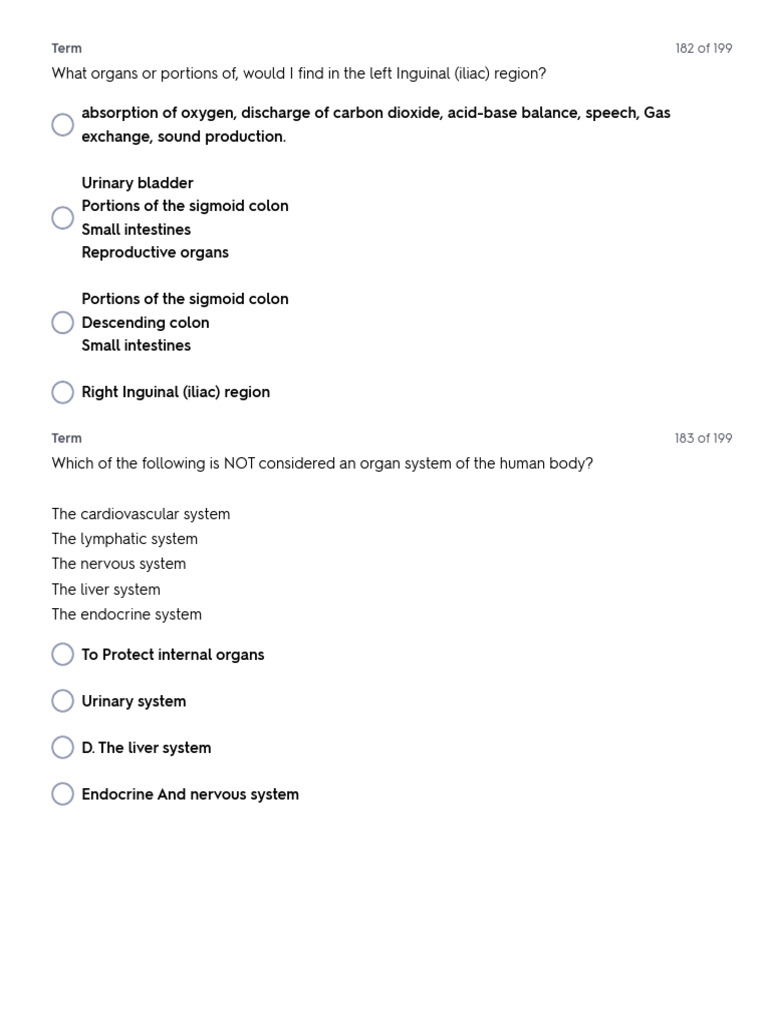Choose the Urinary system radio button
This screenshot has height=1024, width=768.
point(63,701)
